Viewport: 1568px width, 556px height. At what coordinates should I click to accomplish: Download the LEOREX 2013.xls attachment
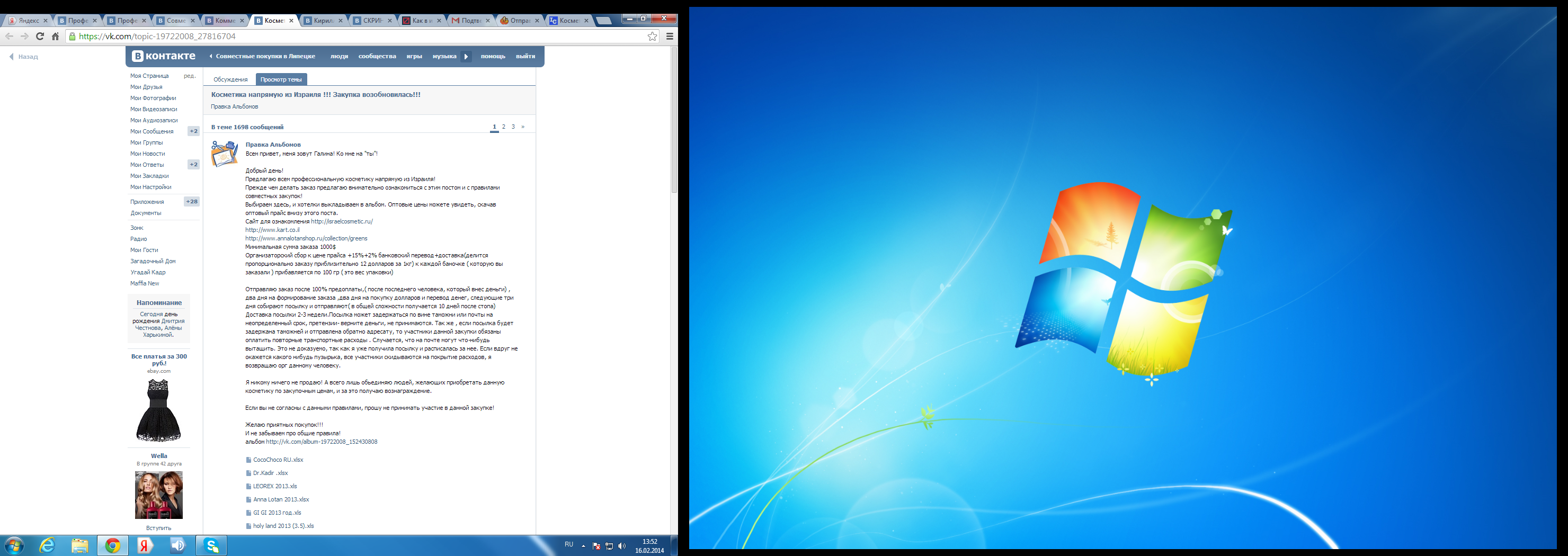pyautogui.click(x=274, y=487)
